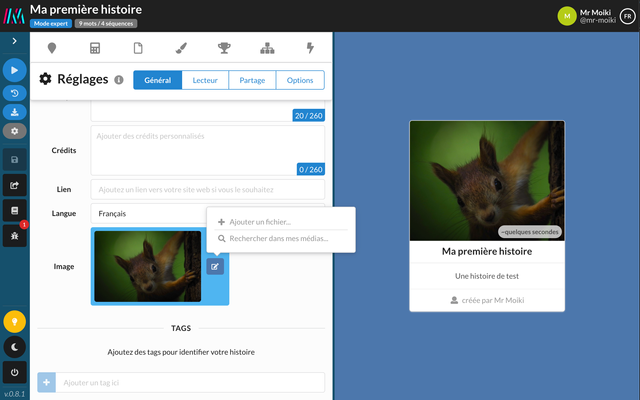The width and height of the screenshot is (640, 400).
Task: Click the 'Une histoire de test' card text
Action: 487,276
